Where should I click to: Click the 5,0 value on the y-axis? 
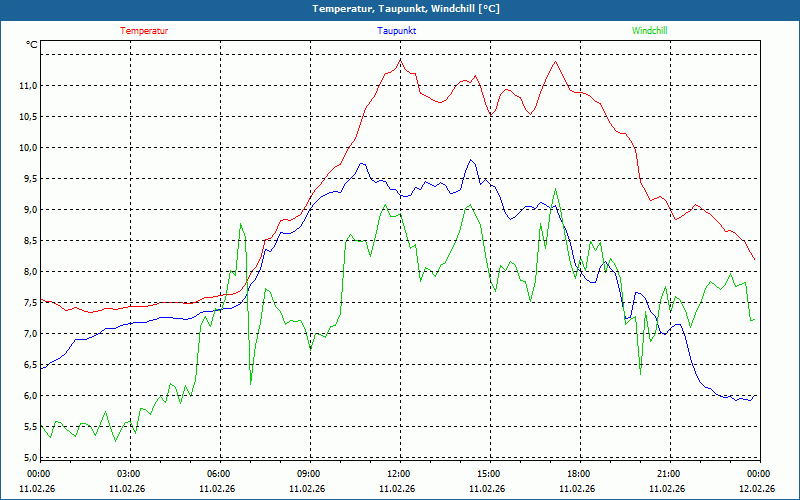[x=29, y=458]
